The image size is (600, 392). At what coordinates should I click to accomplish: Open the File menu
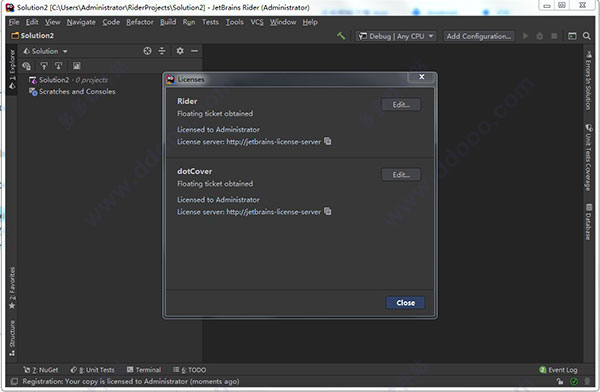coord(14,22)
